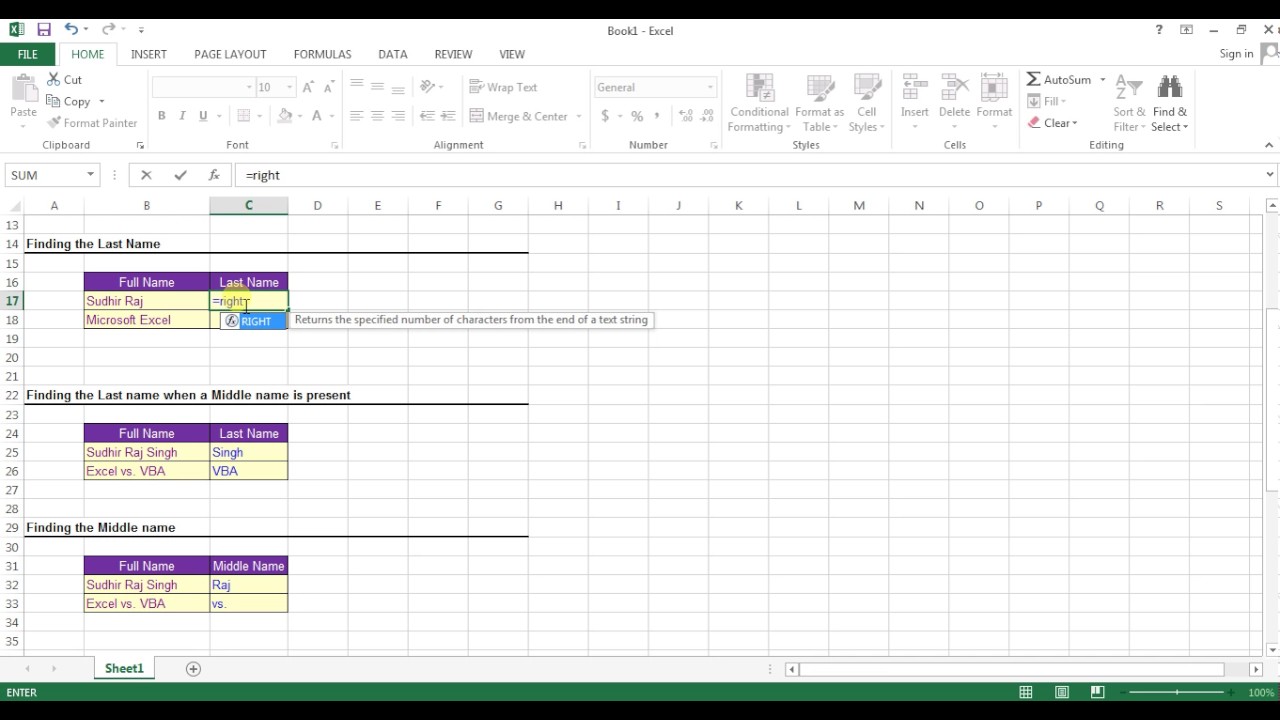The width and height of the screenshot is (1280, 720).
Task: Switch to Page Break Preview in status bar
Action: click(1097, 692)
